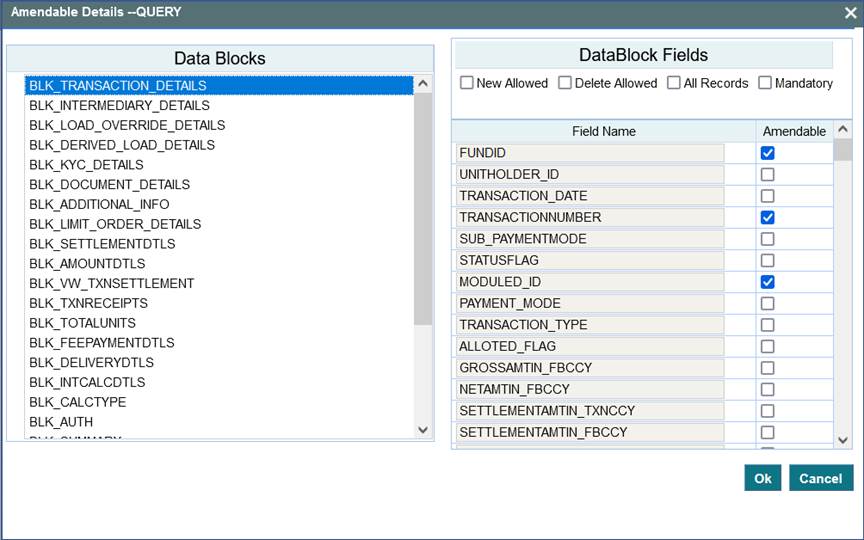
Task: Tick Amendable box for TRANSACTION_DATE
Action: [768, 196]
